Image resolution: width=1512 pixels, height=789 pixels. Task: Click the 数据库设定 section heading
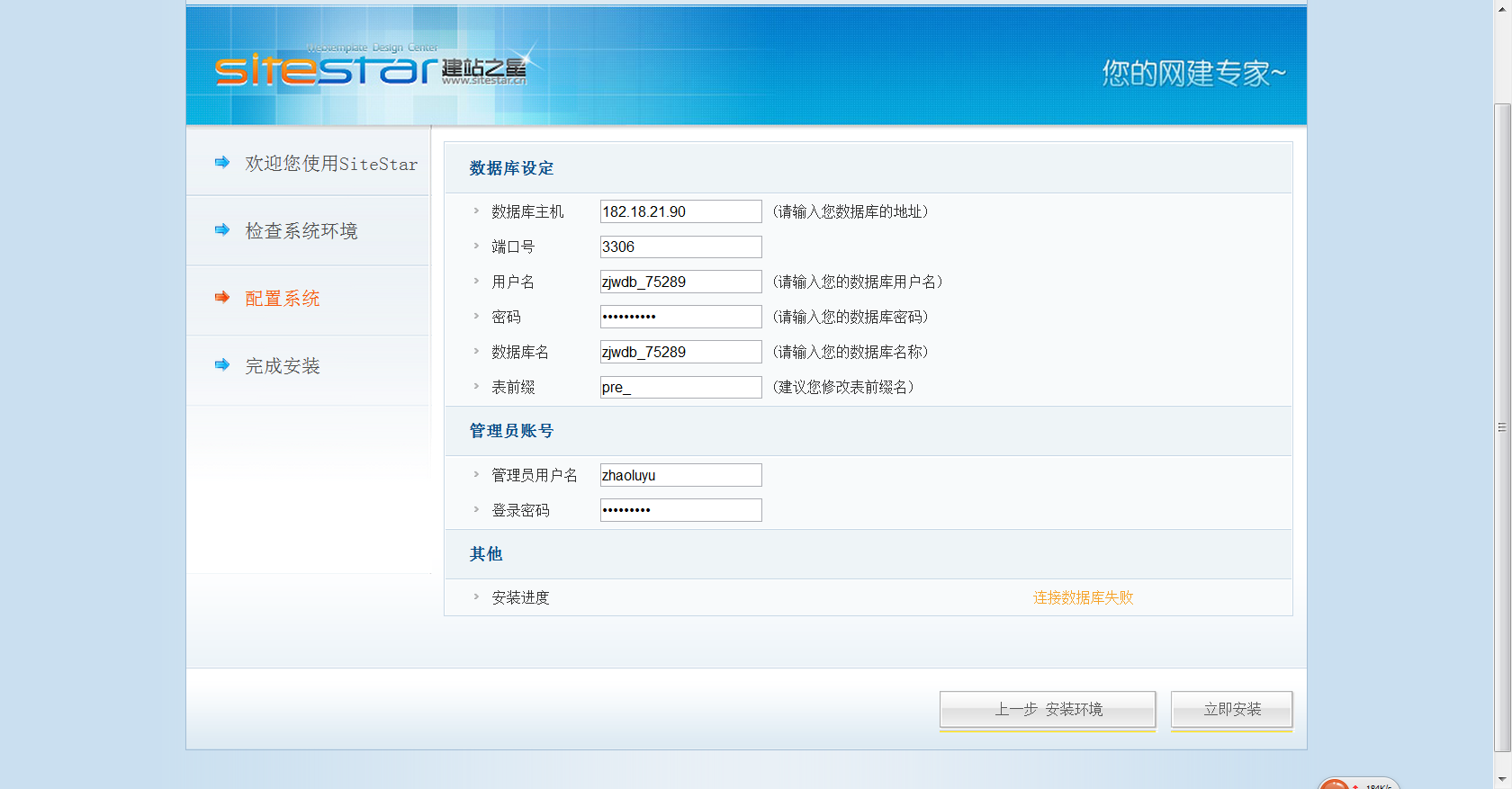511,168
